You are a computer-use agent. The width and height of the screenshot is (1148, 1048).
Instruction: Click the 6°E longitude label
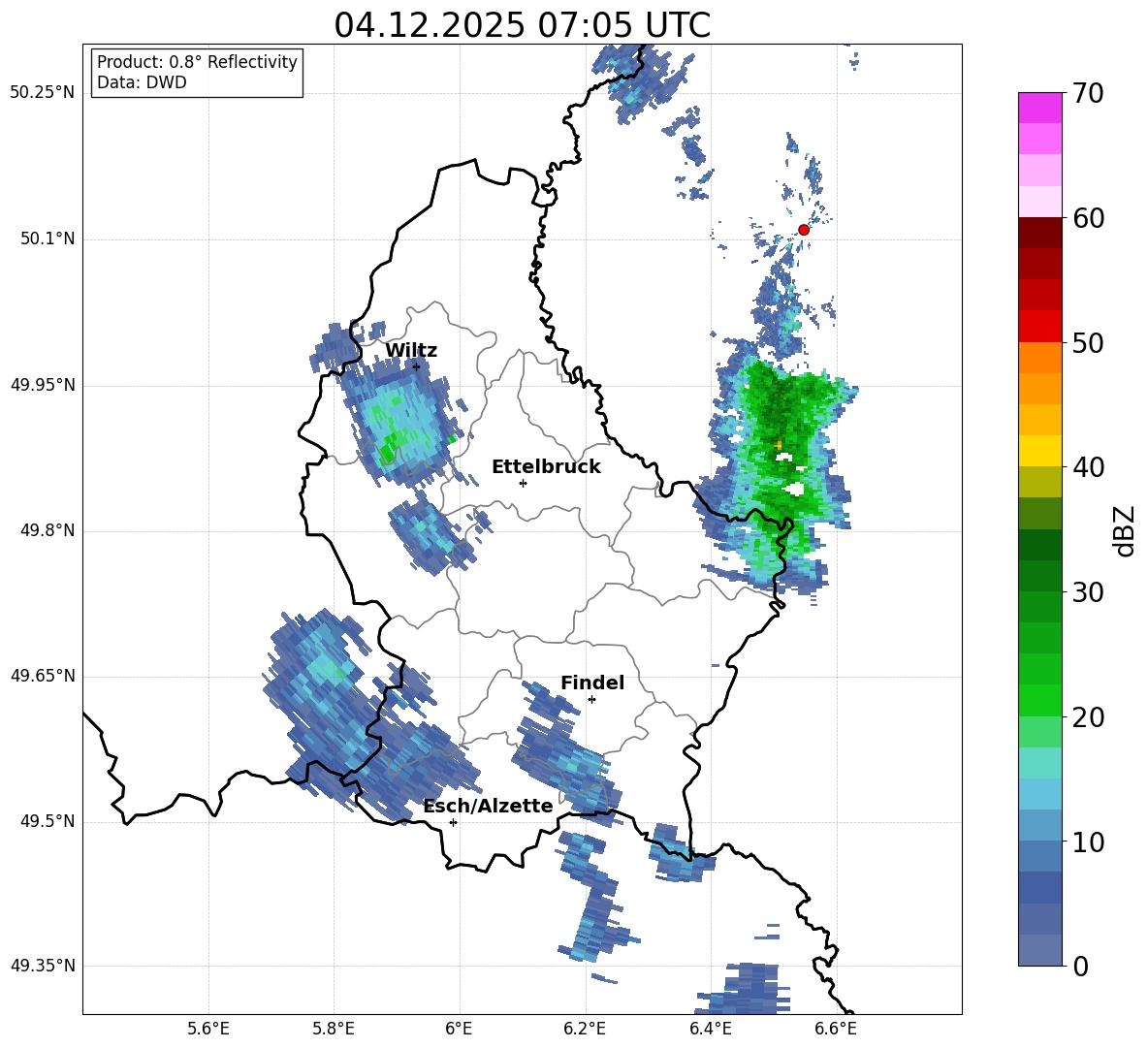pos(459,1029)
